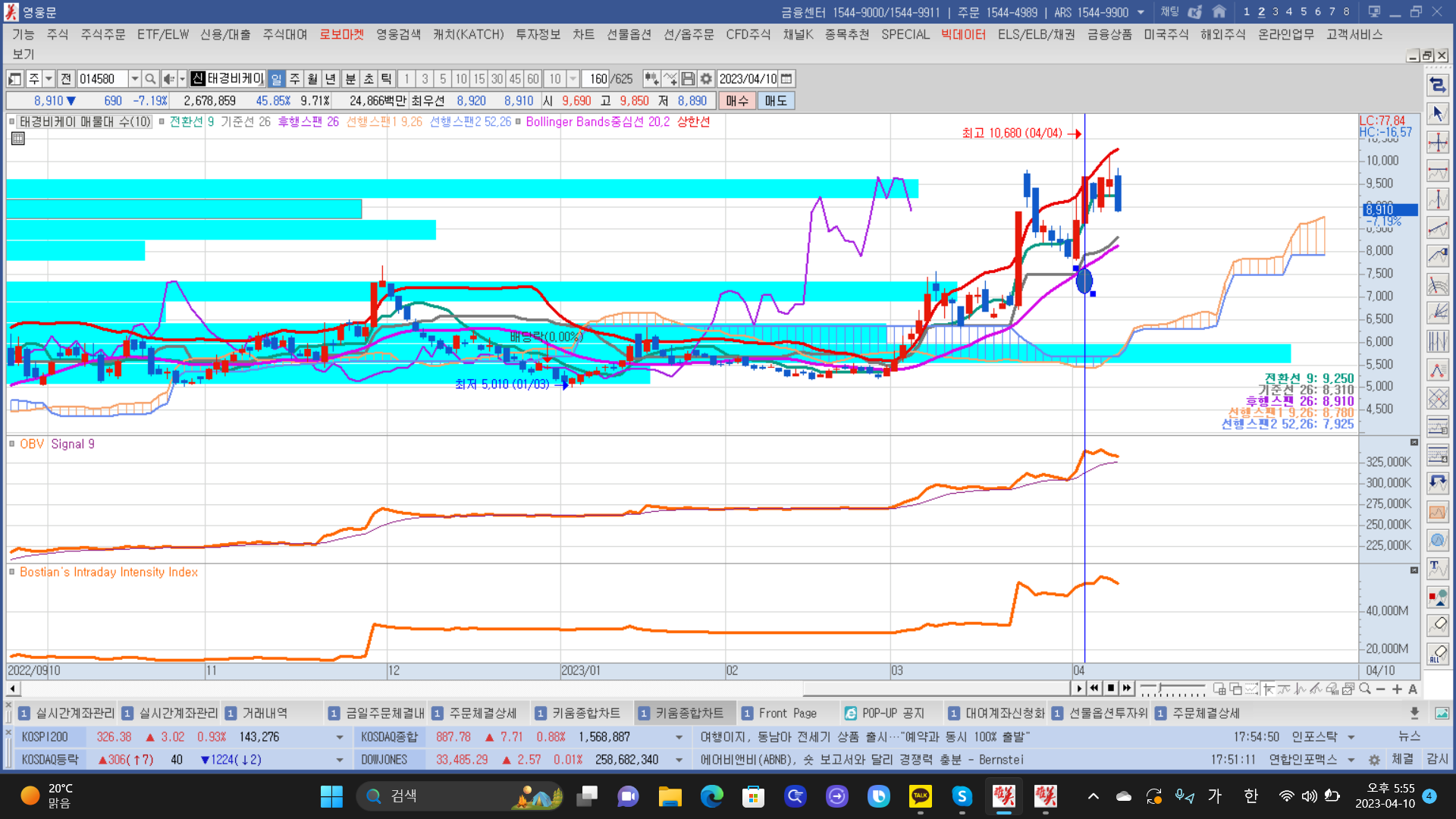This screenshot has height=819, width=1456.
Task: Click the play button on the chart scrollbar
Action: [x=1079, y=689]
